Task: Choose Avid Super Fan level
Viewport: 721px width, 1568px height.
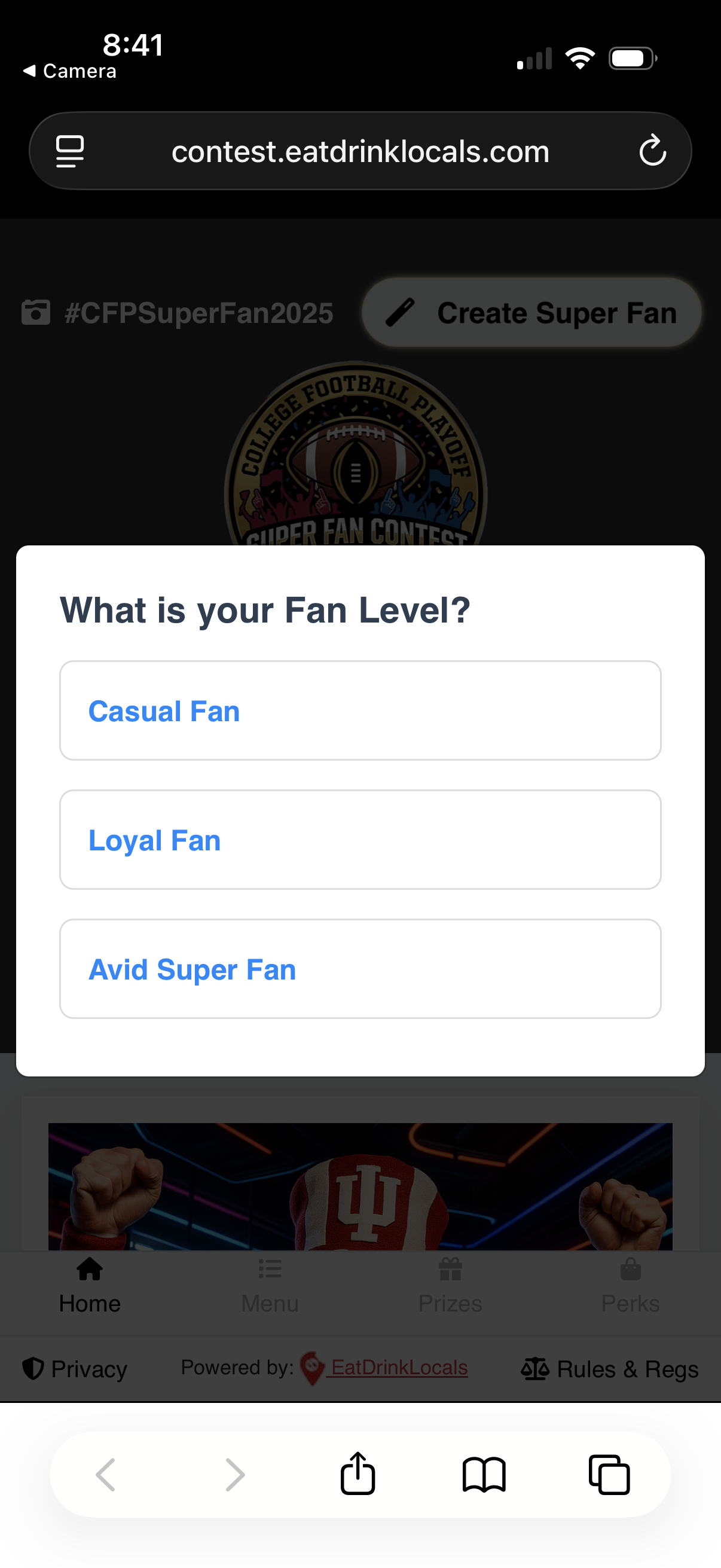Action: 360,969
